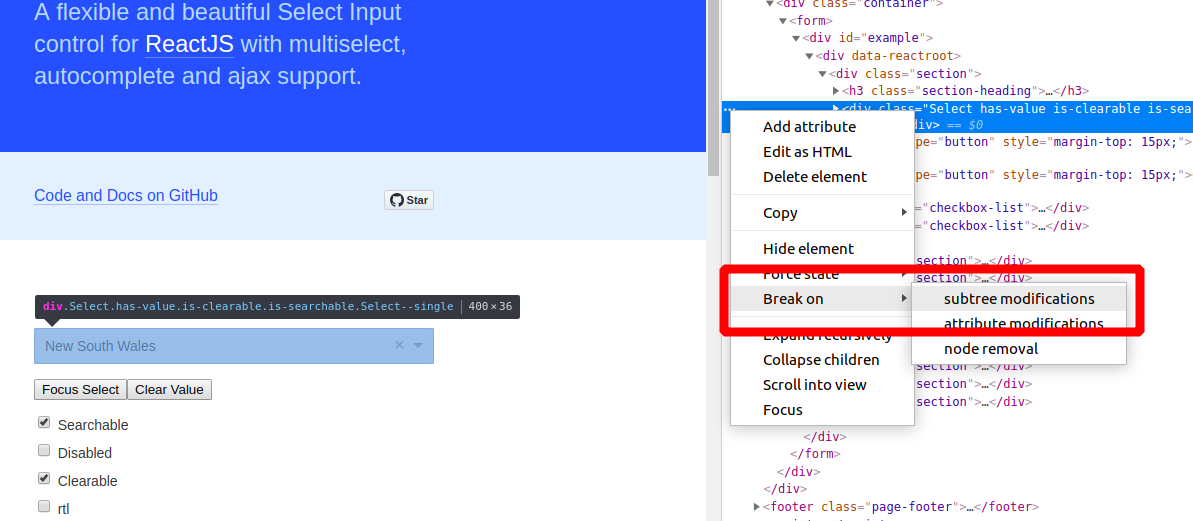
Task: Choose Collapse children
Action: 822,360
